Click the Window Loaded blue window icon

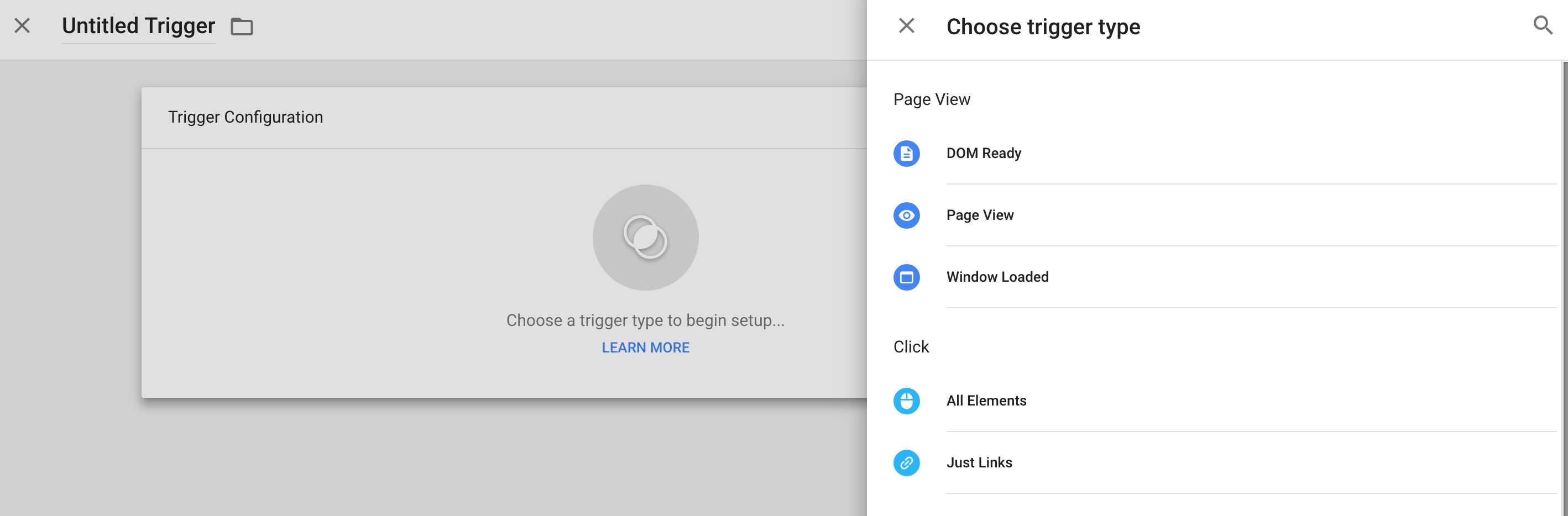pyautogui.click(x=906, y=277)
